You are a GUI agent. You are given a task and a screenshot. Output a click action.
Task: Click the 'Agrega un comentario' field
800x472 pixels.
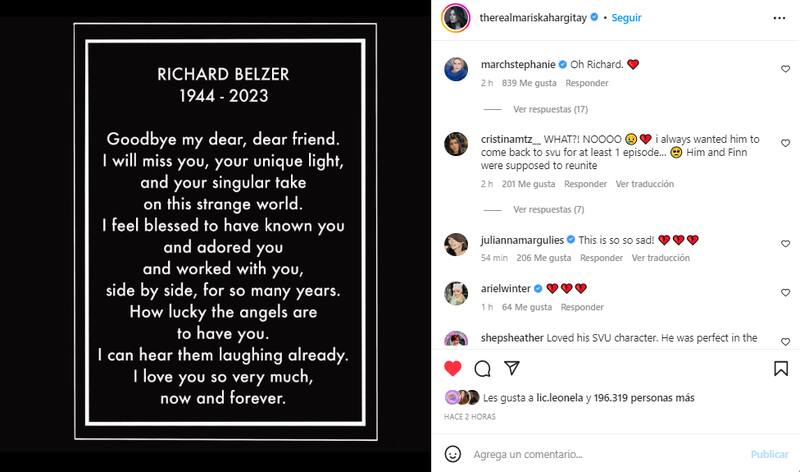tap(600, 454)
